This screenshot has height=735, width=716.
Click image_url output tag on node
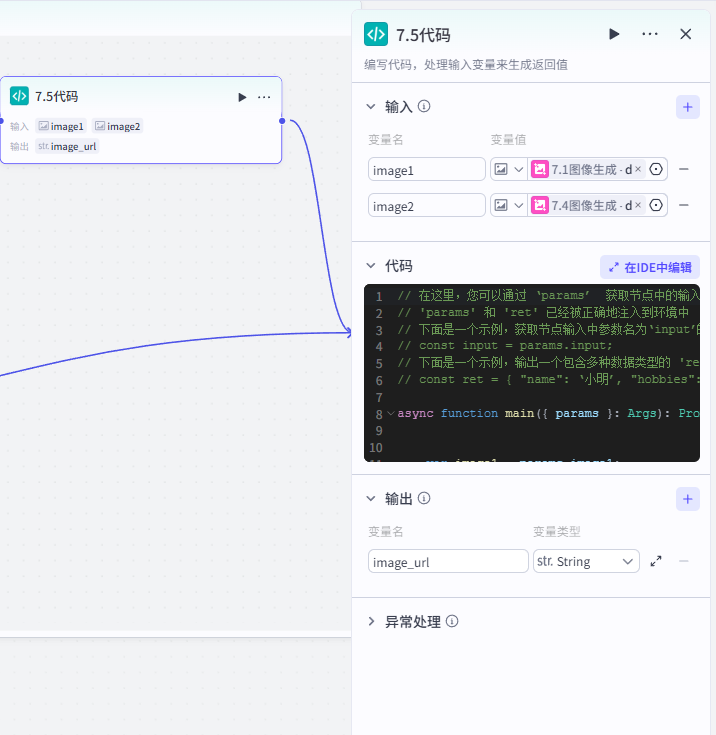point(67,146)
